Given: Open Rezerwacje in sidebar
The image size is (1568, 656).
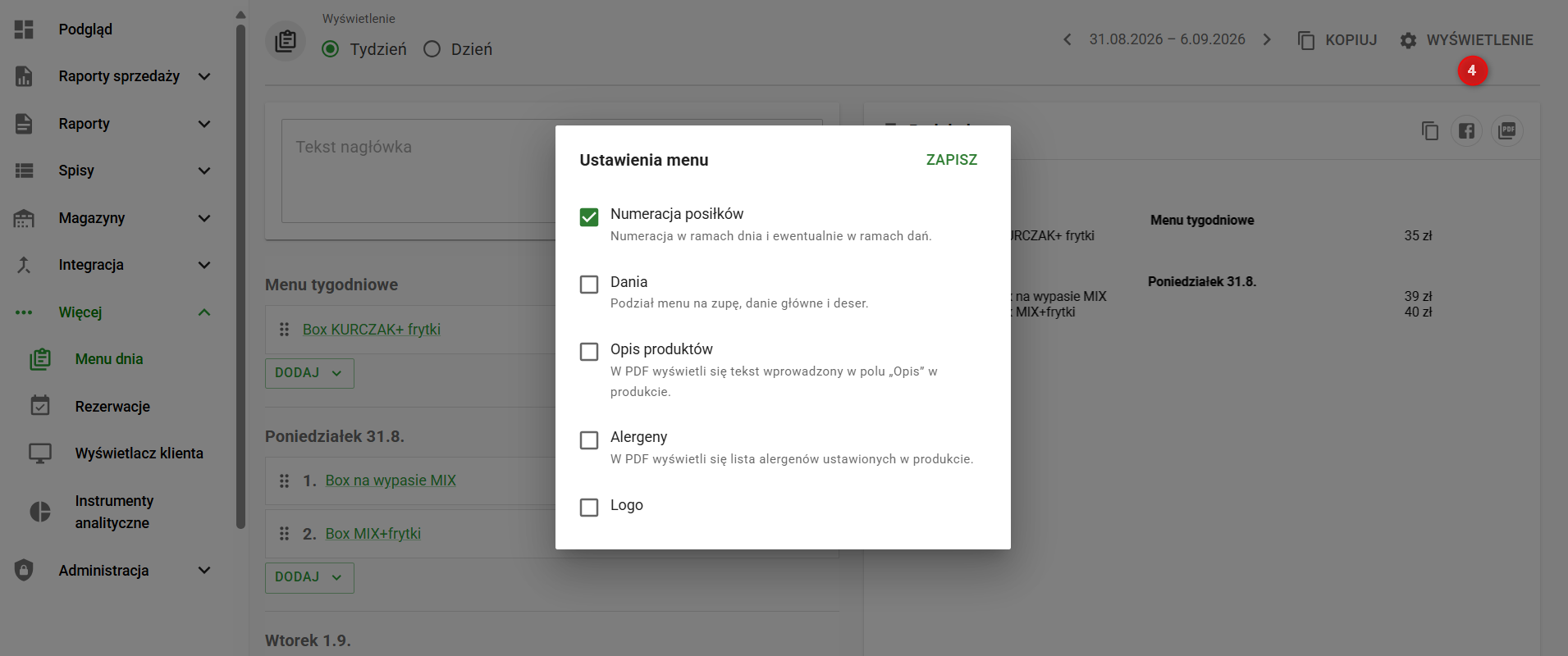Looking at the screenshot, I should point(112,407).
